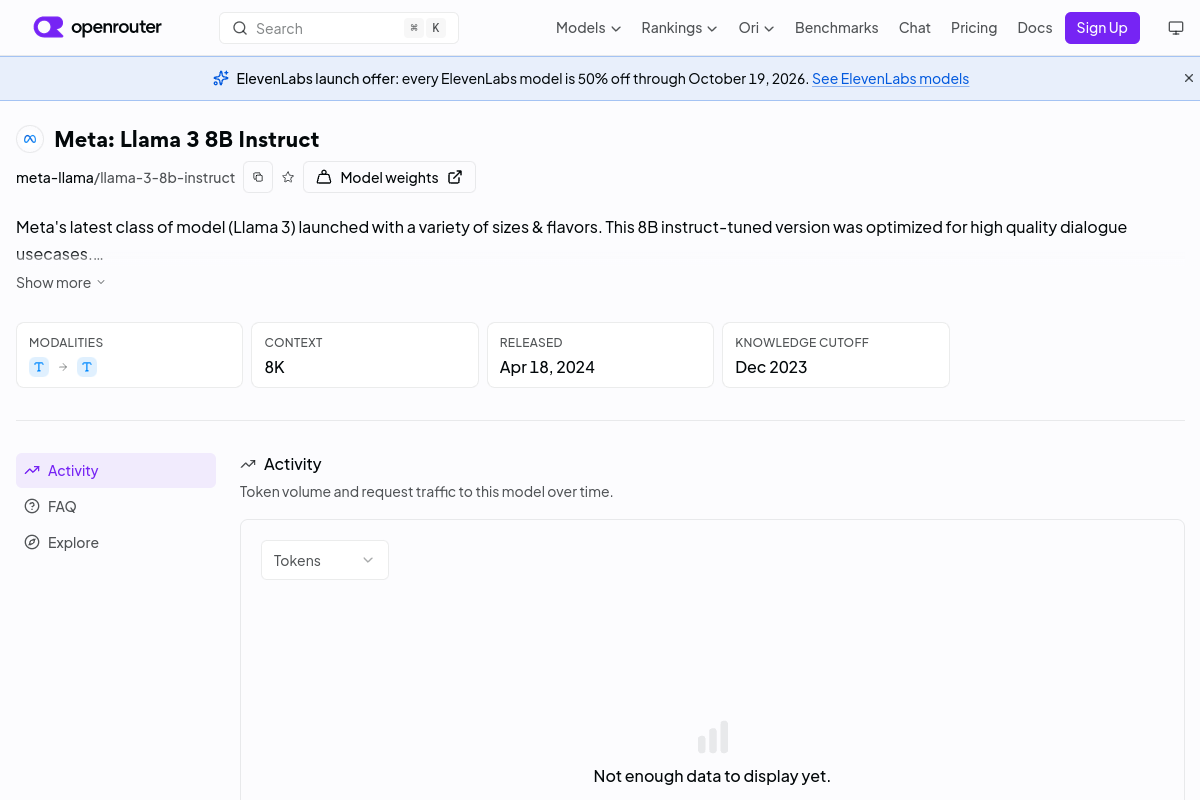The width and height of the screenshot is (1200, 800).
Task: Click the magnifier icon in the search bar
Action: [x=240, y=28]
